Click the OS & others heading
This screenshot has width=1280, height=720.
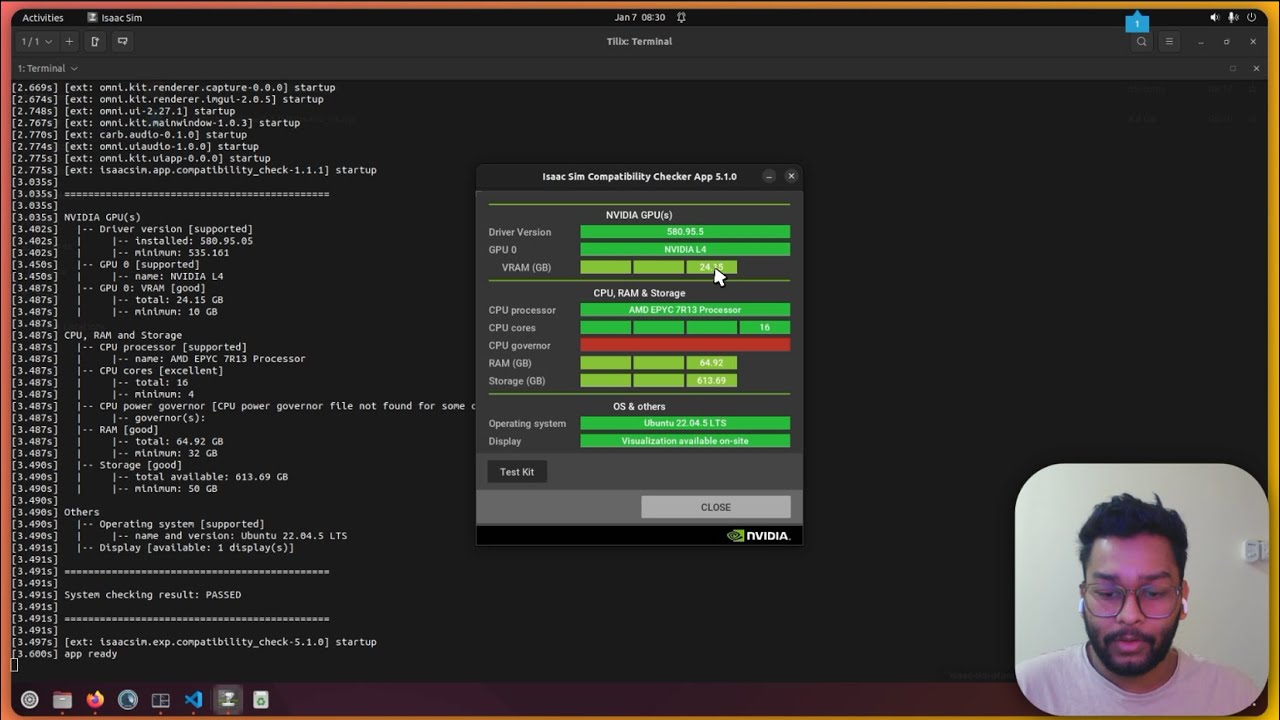tap(639, 406)
